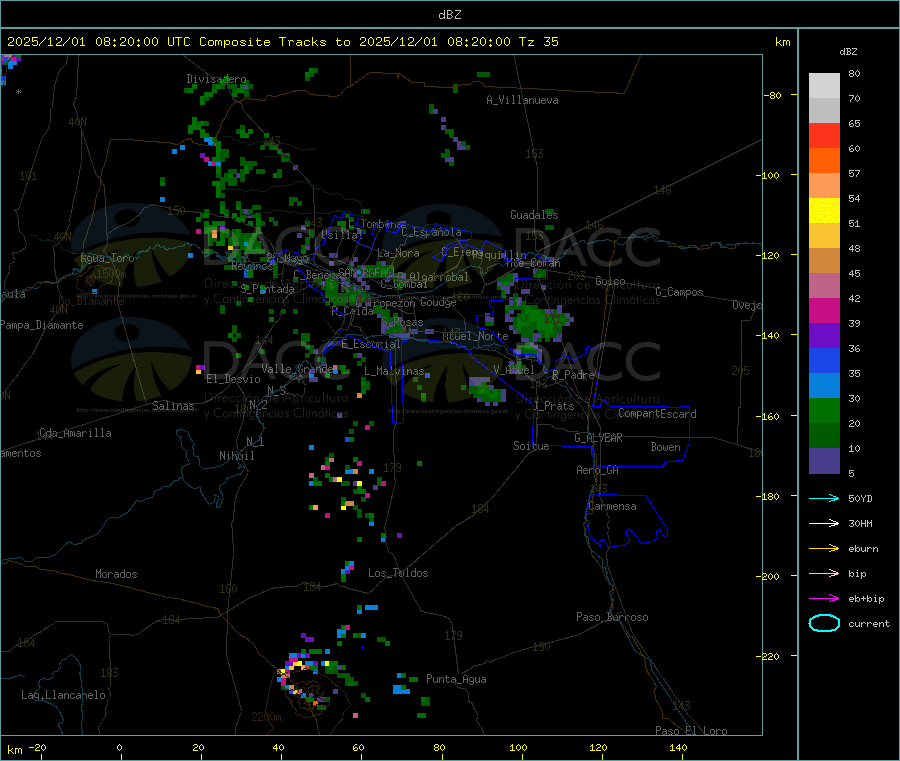This screenshot has height=761, width=900.
Task: Click the 'Pampa_Diamante' map label
Action: tap(42, 325)
